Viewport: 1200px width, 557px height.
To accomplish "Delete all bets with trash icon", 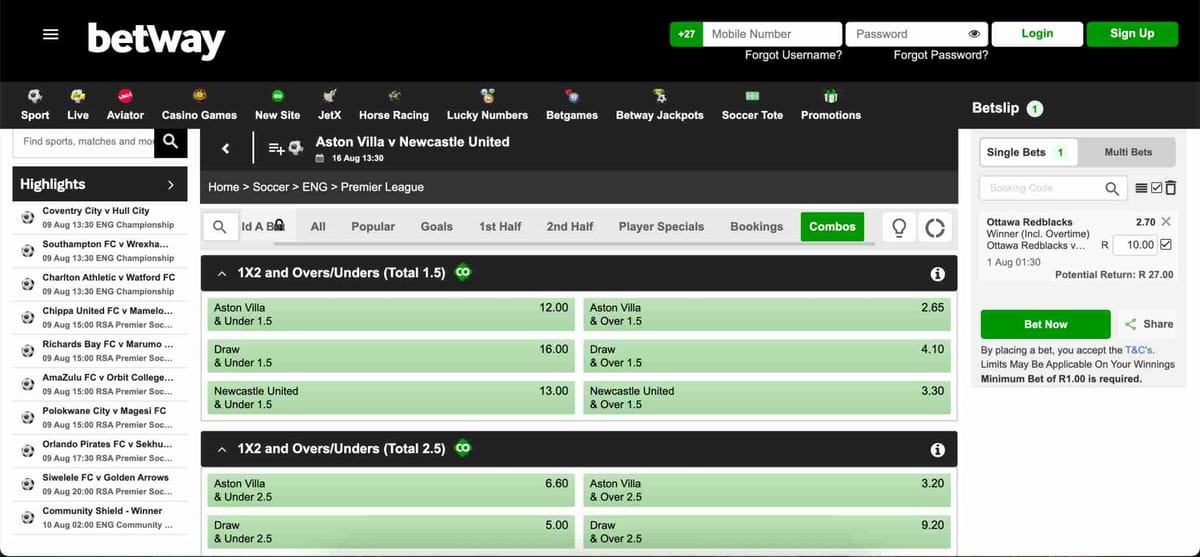I will click(1170, 188).
